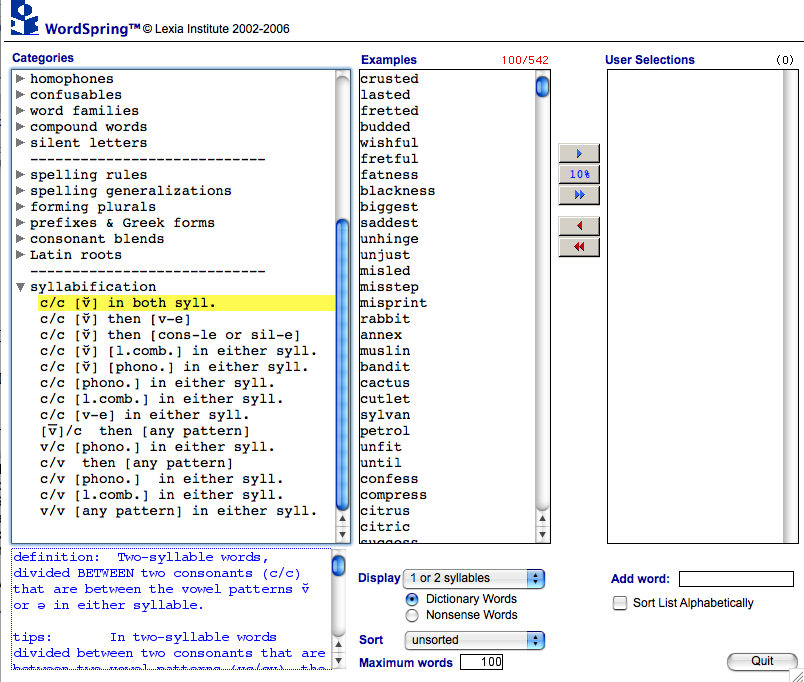Click the WordSpring logo icon
The height and width of the screenshot is (682, 804).
click(x=24, y=18)
